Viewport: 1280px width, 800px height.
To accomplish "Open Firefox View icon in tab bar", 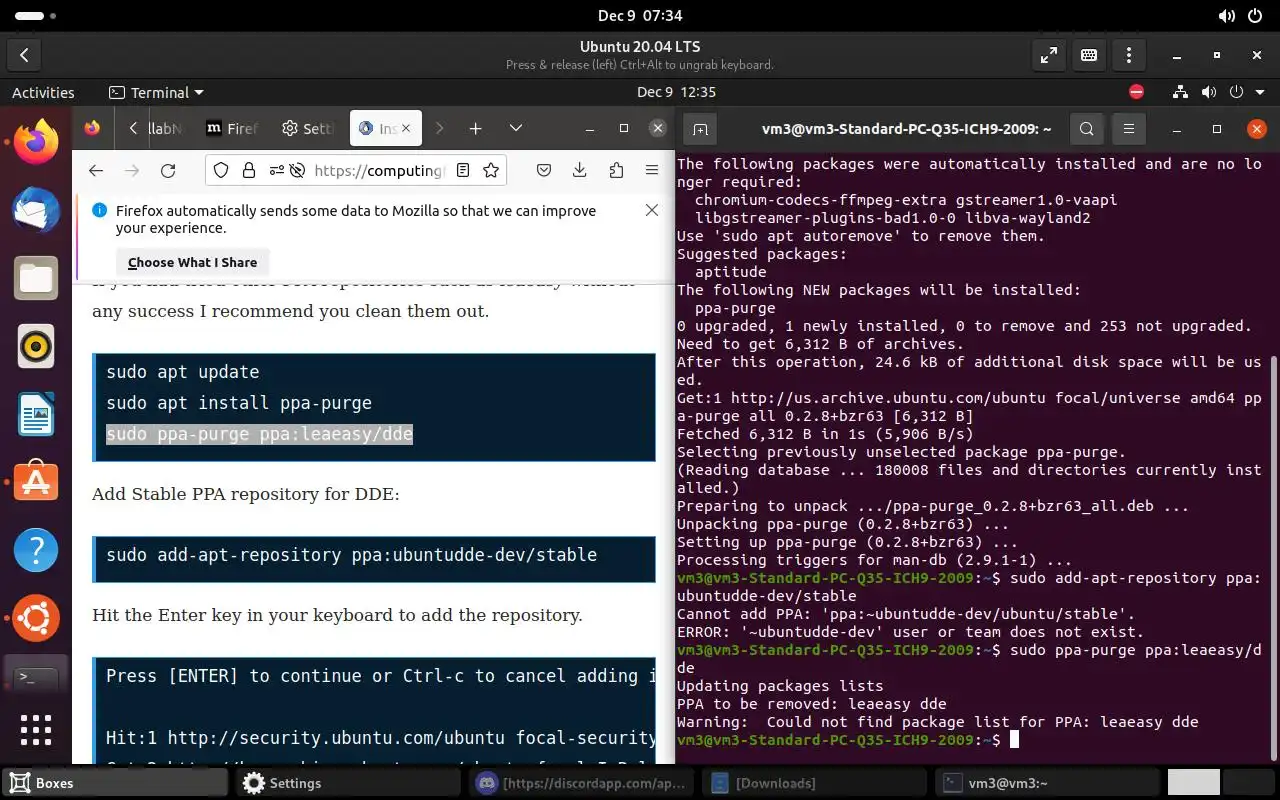I will [x=92, y=128].
